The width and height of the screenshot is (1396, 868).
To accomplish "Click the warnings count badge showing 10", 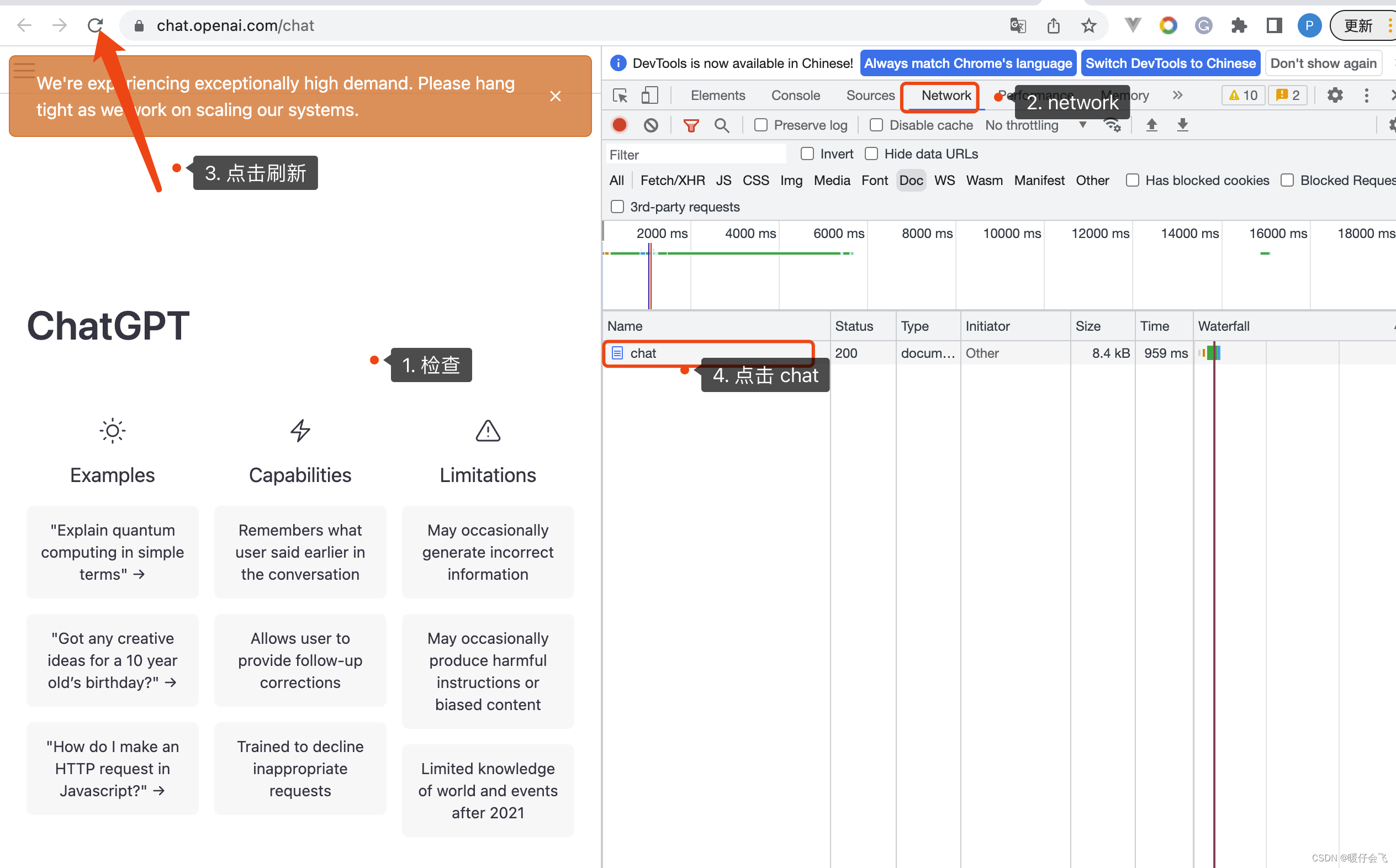I will pyautogui.click(x=1244, y=96).
